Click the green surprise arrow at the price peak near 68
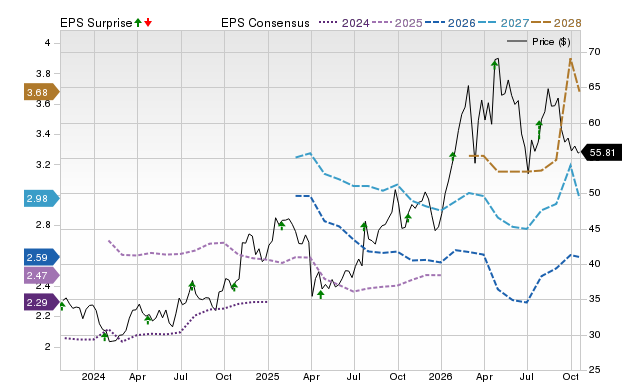This screenshot has width=640, height=382. click(494, 64)
